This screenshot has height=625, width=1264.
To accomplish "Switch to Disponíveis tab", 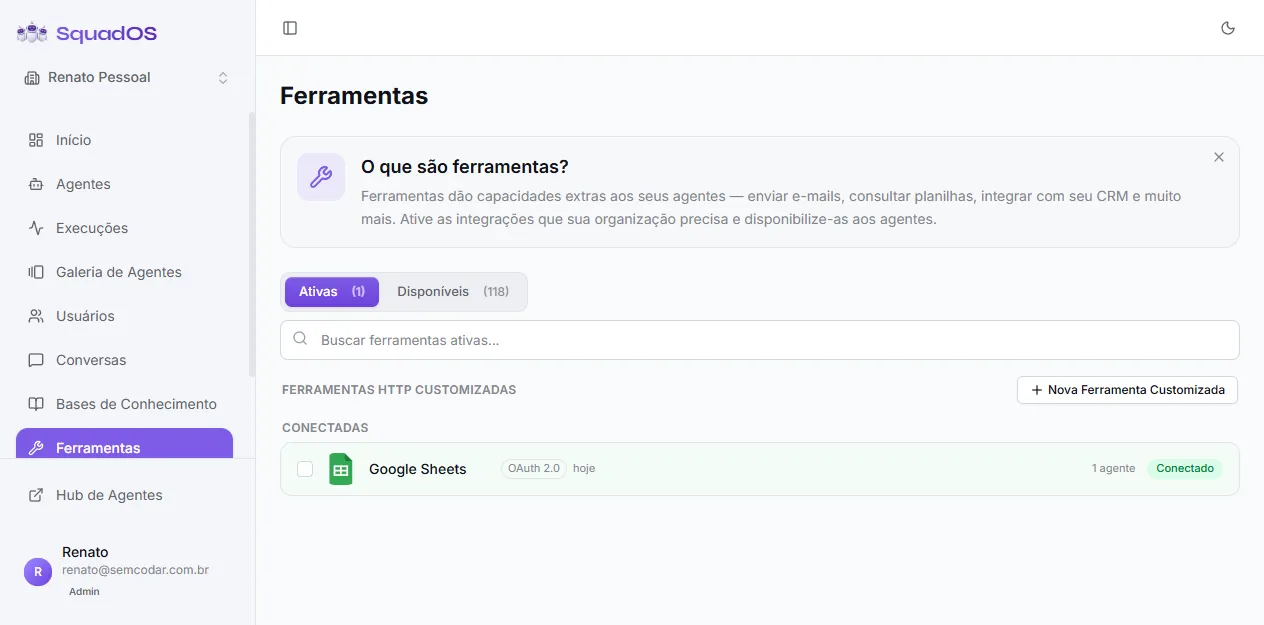I will pos(453,292).
